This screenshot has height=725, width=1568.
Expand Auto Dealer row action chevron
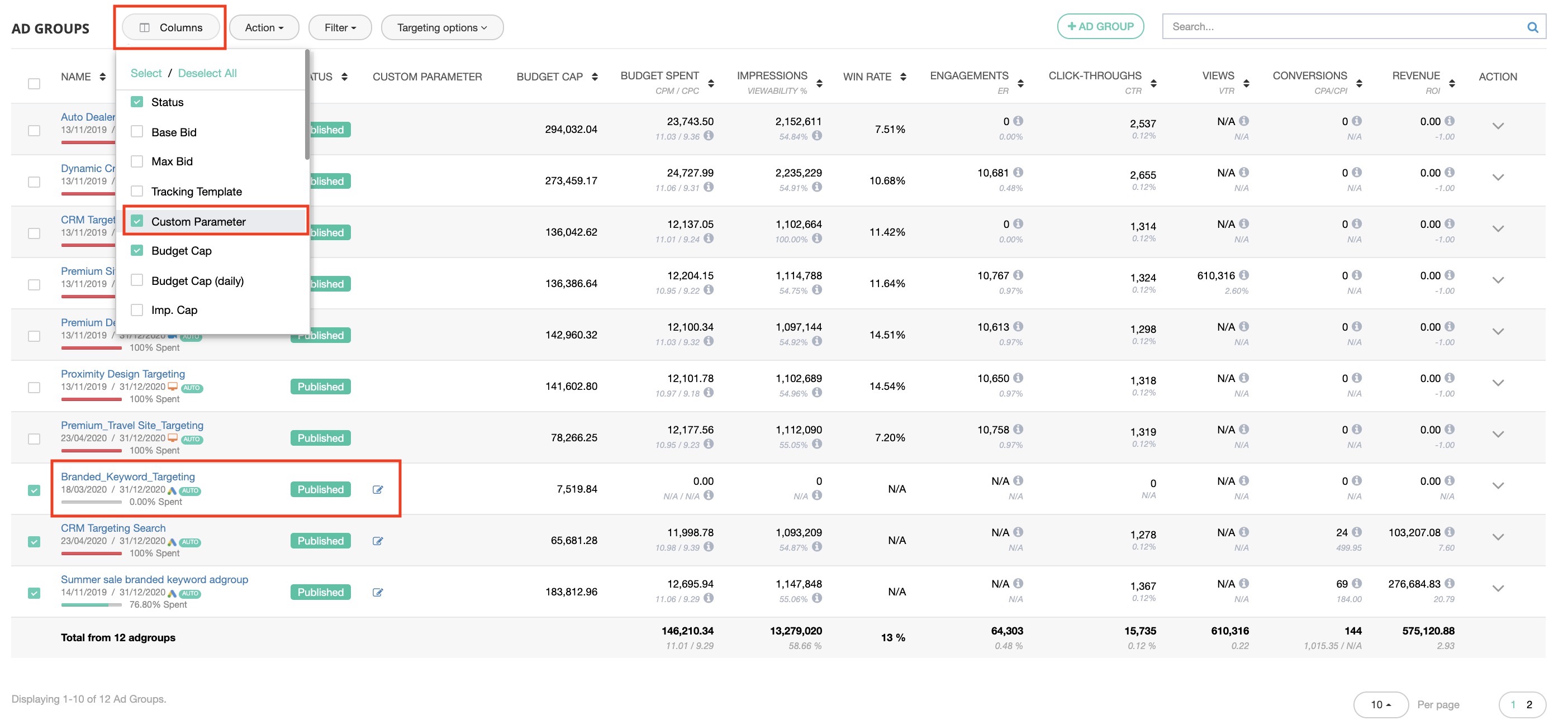pos(1498,126)
